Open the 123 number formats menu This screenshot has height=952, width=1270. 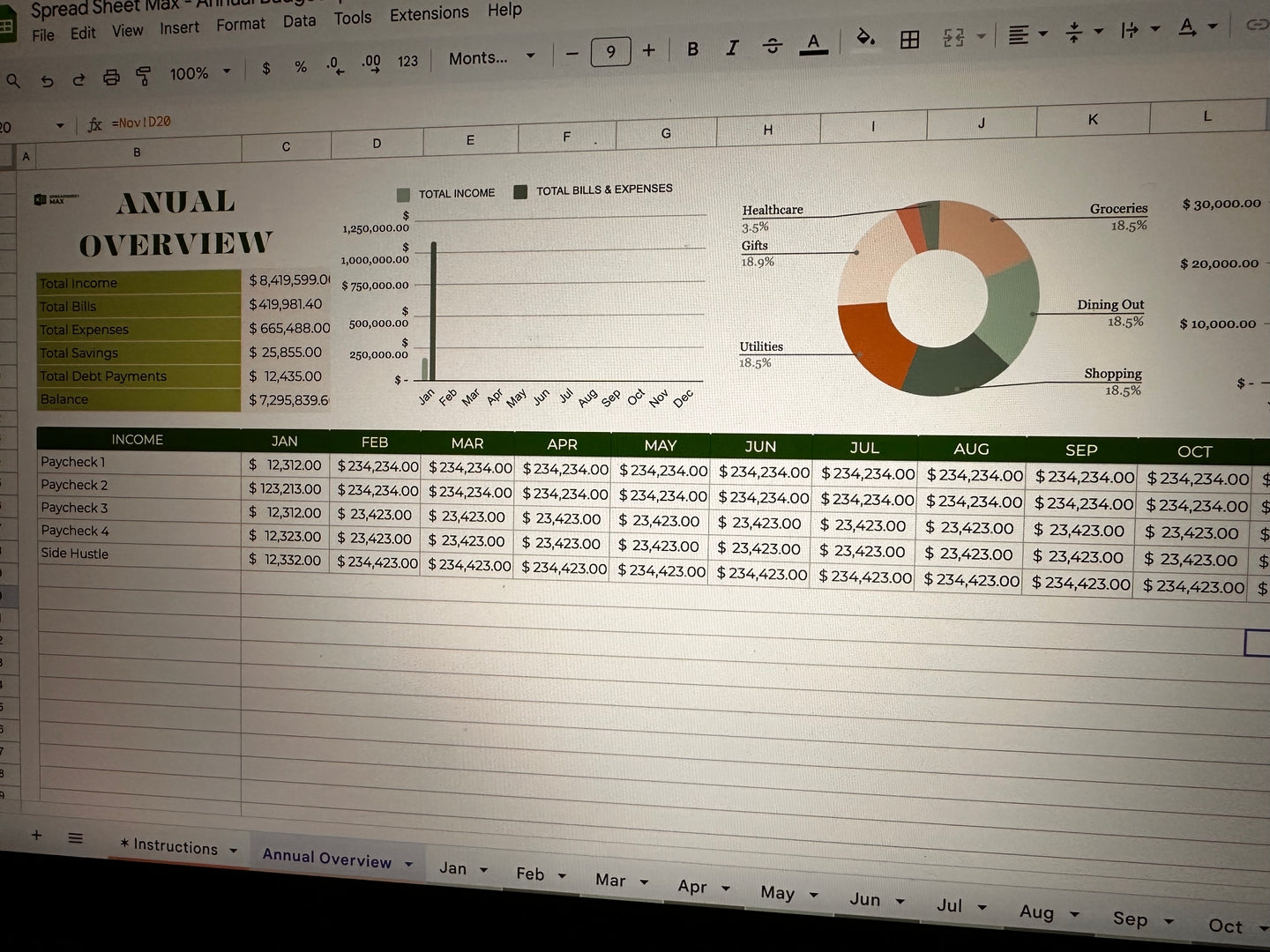[x=407, y=61]
